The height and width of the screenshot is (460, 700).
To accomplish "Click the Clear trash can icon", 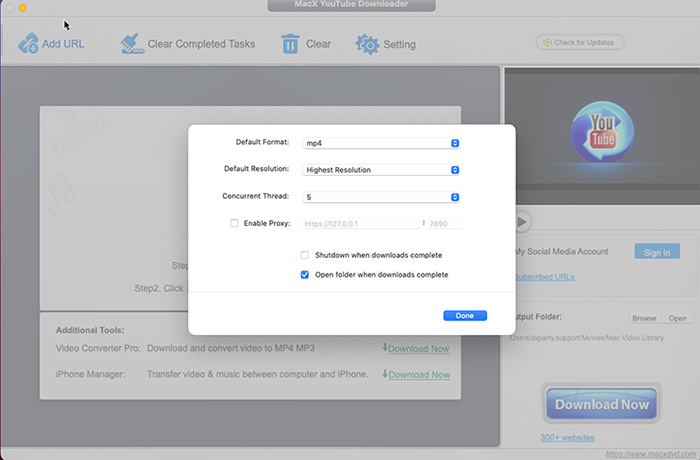I will point(290,44).
